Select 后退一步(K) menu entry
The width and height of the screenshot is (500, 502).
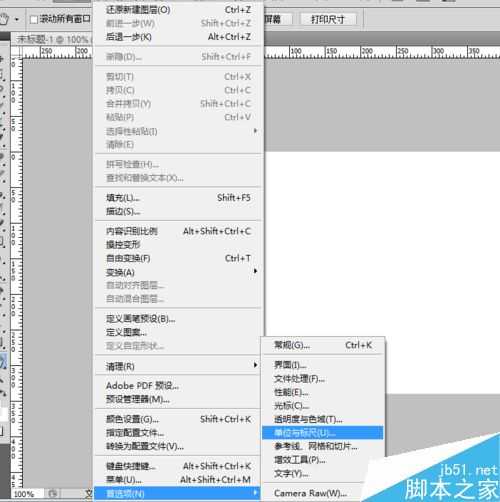pyautogui.click(x=178, y=37)
